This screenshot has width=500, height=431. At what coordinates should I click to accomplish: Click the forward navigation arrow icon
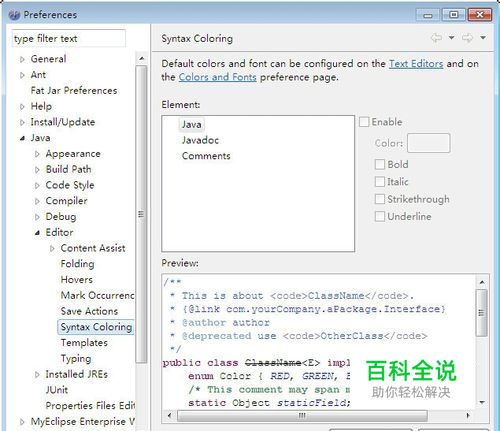click(467, 38)
